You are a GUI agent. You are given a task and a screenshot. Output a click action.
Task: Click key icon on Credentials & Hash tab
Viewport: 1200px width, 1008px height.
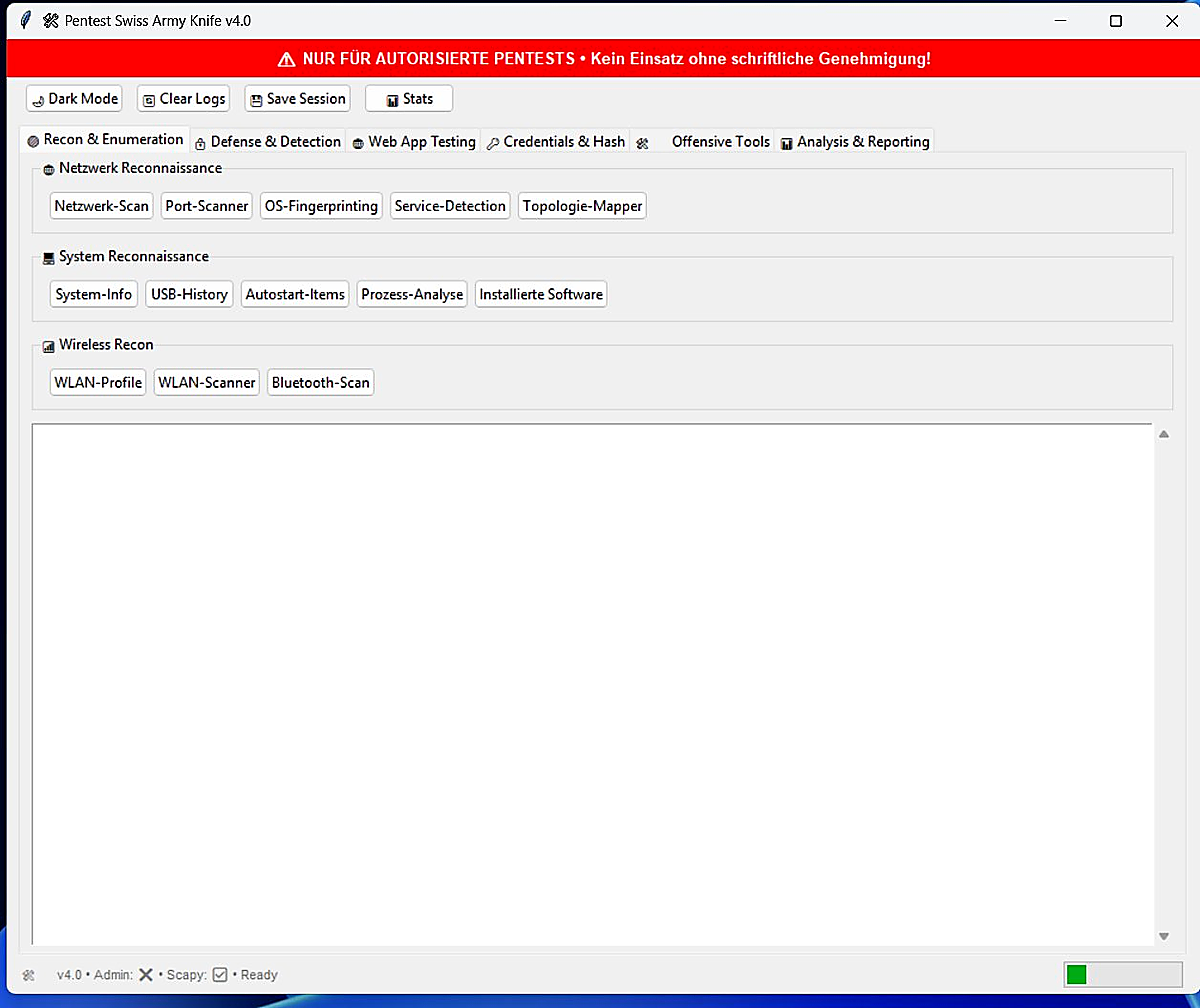point(493,143)
